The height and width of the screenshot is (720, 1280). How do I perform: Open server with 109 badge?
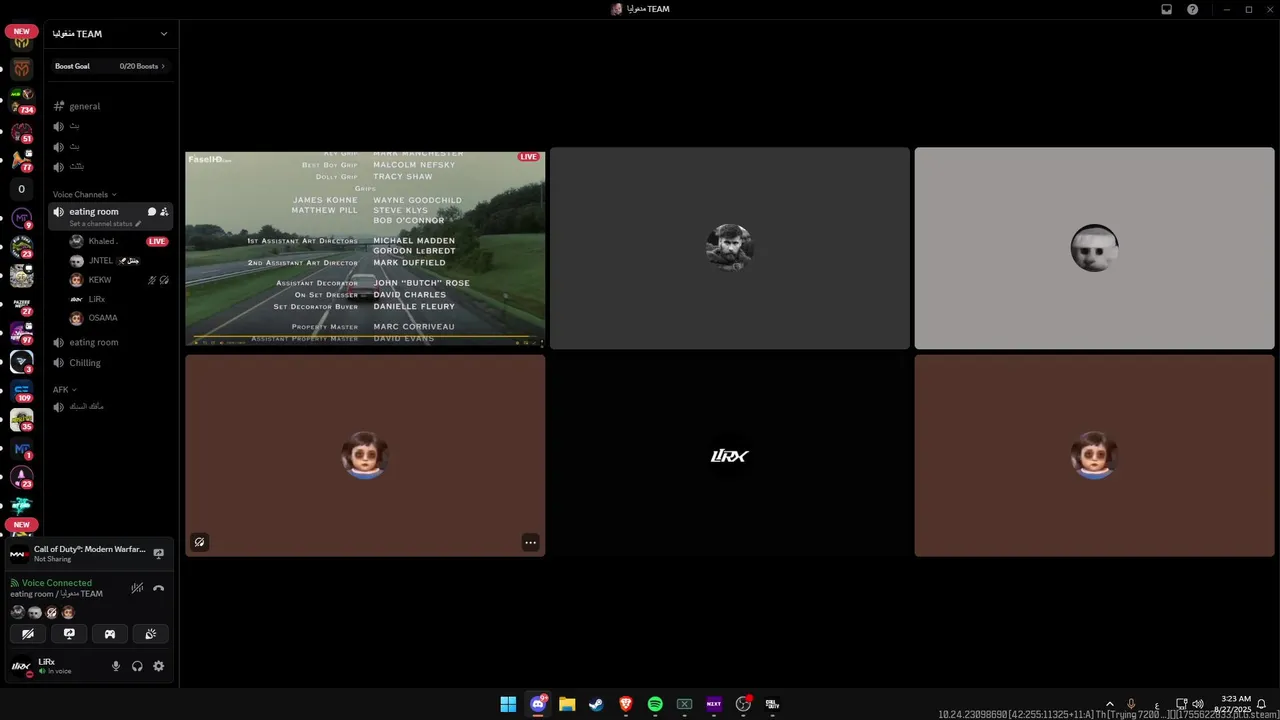(x=22, y=391)
